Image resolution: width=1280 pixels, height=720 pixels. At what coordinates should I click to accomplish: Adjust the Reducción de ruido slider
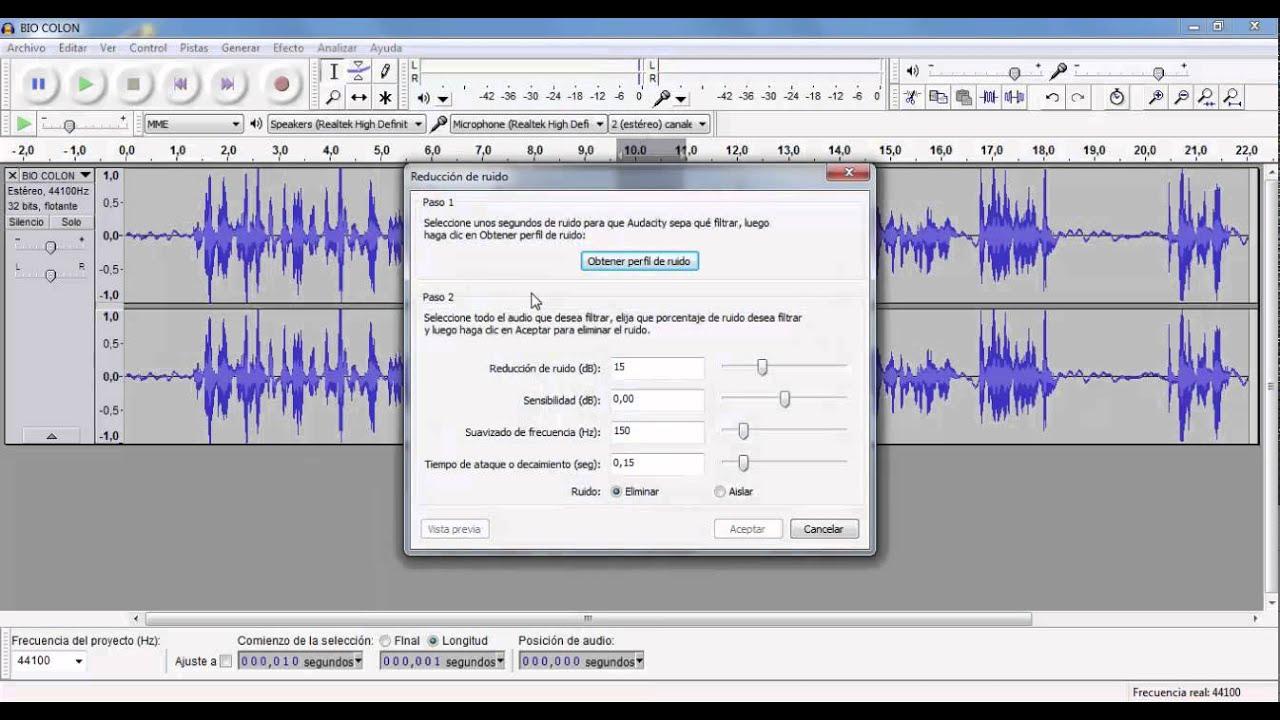[x=762, y=367]
